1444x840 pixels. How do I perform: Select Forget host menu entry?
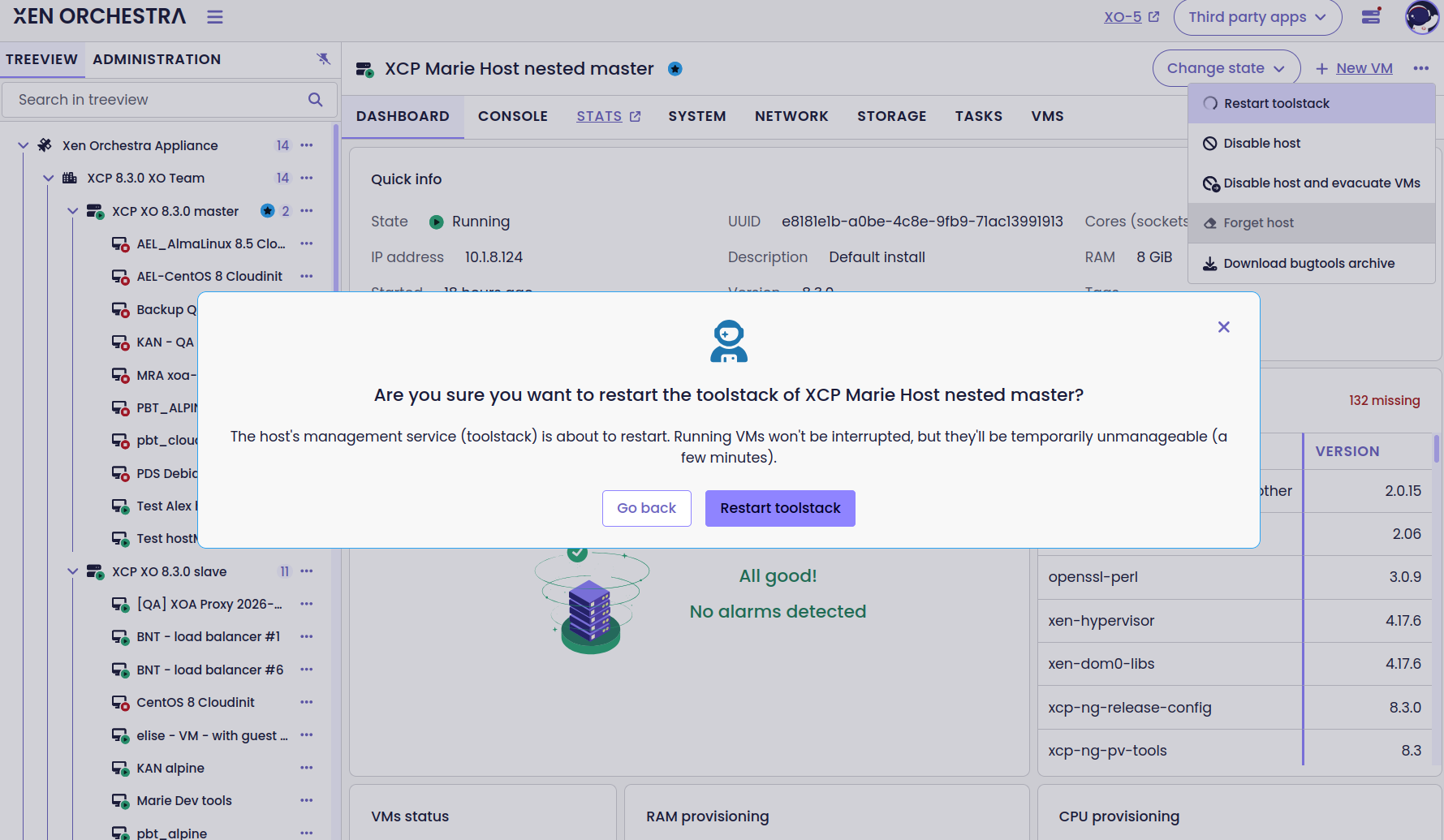(x=1312, y=223)
